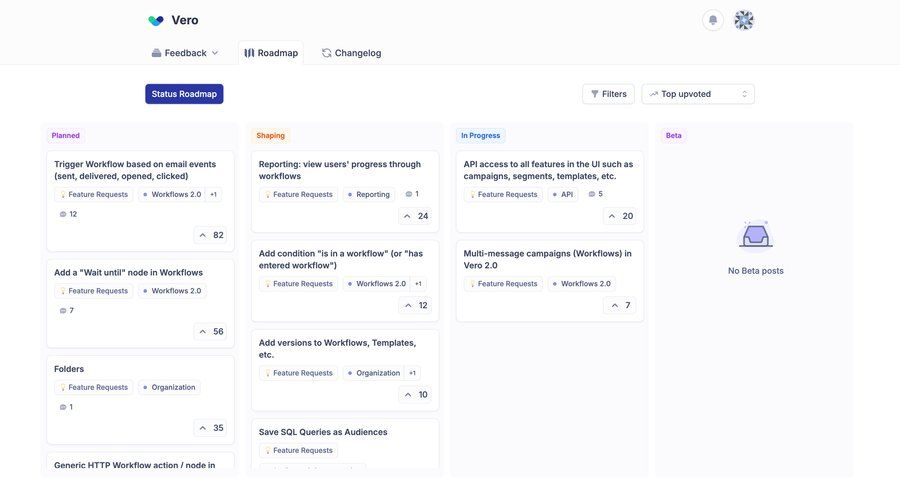Click the Organization tag on Folders card
This screenshot has height=484, width=900.
(169, 388)
